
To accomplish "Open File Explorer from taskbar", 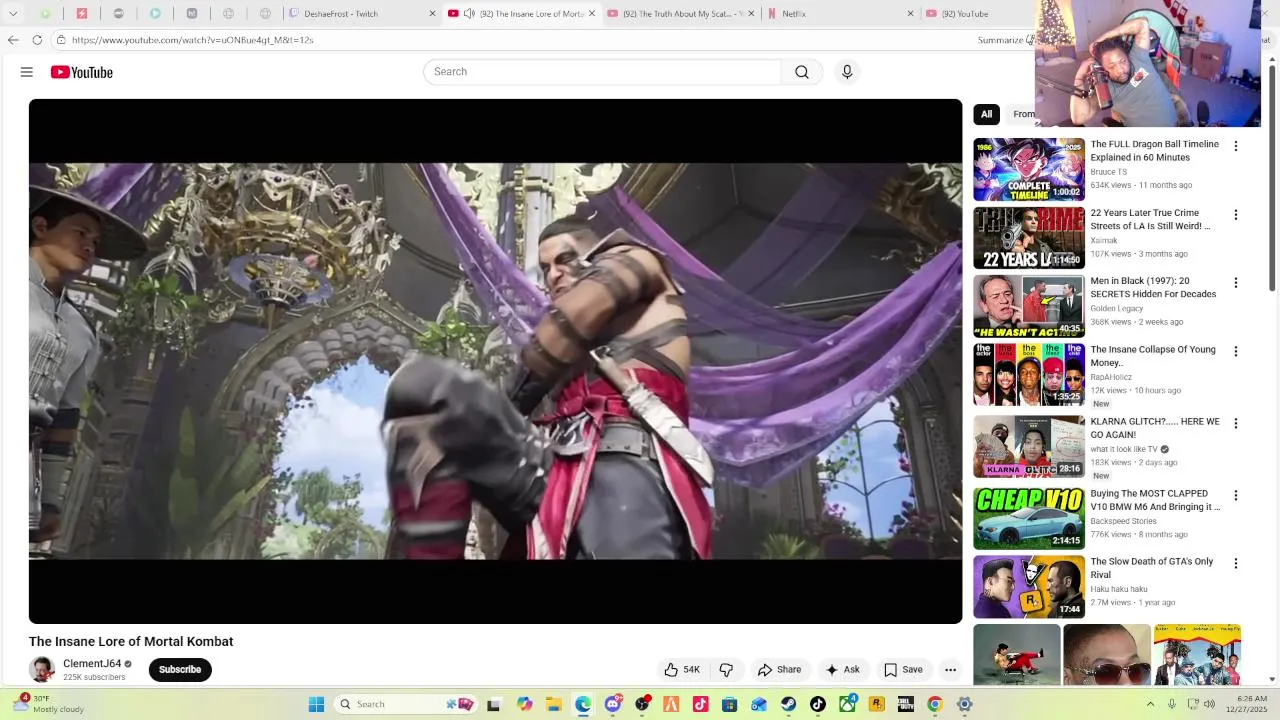I will [x=554, y=704].
